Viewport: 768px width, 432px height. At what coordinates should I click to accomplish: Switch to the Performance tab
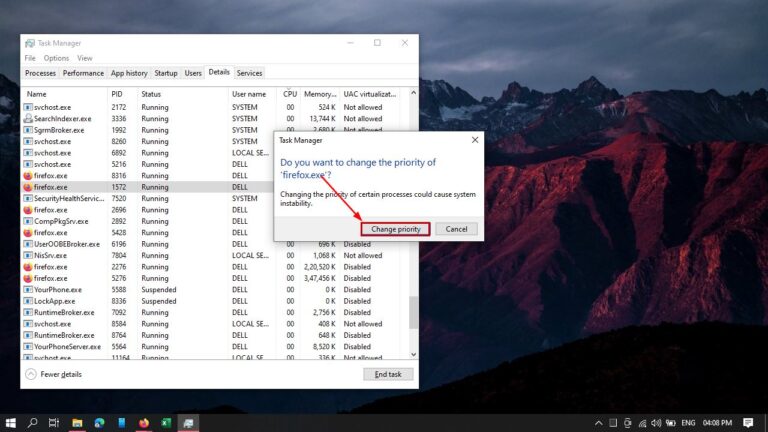point(83,73)
